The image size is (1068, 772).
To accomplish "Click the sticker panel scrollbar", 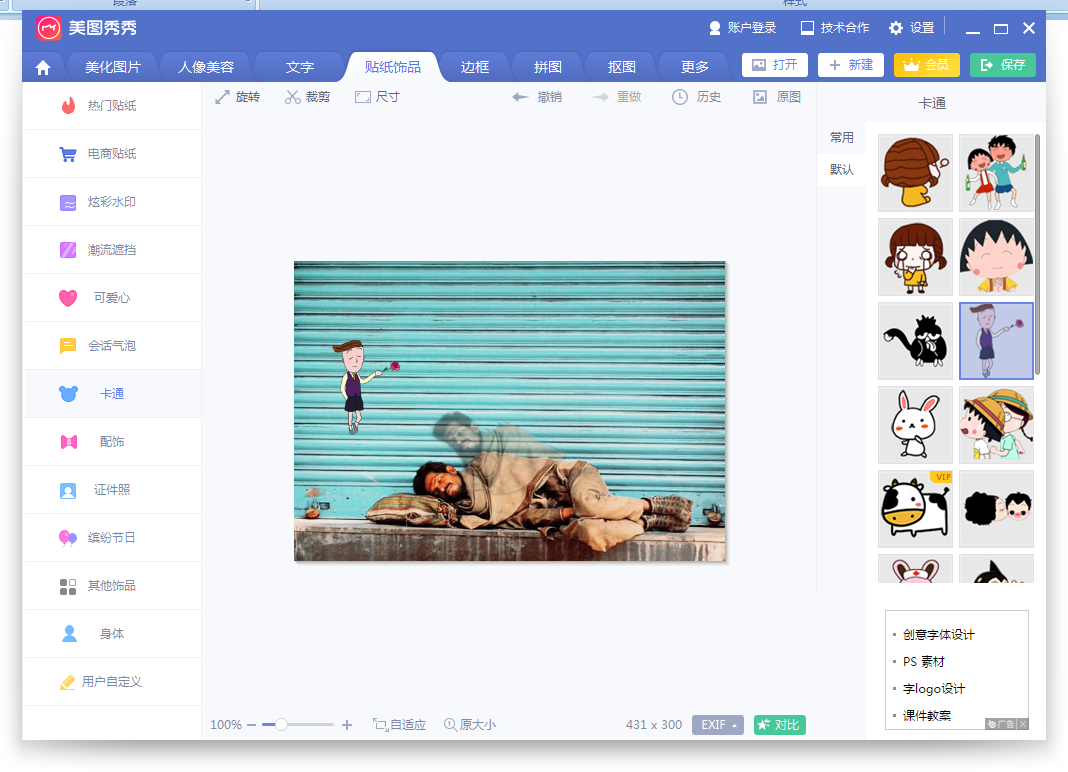I will pos(1038,256).
